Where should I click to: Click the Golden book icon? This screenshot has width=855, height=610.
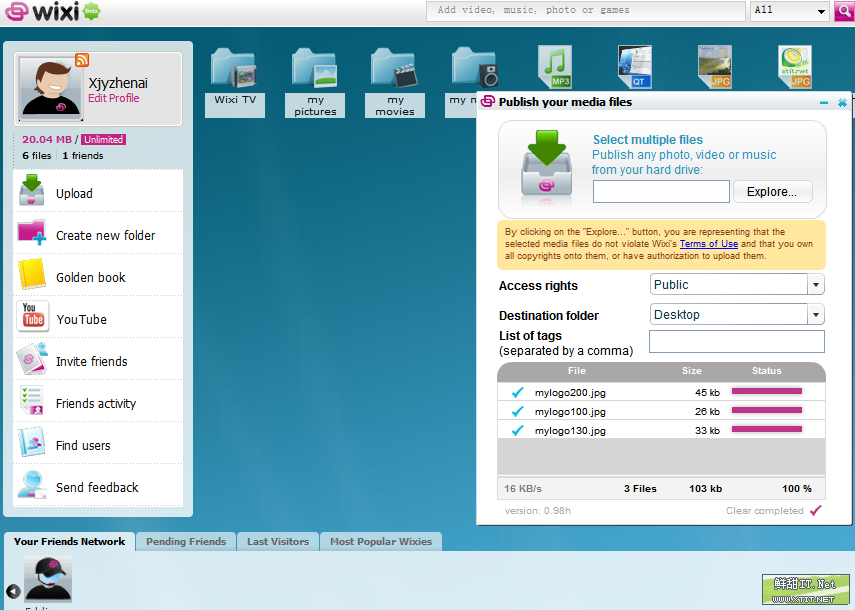point(32,274)
